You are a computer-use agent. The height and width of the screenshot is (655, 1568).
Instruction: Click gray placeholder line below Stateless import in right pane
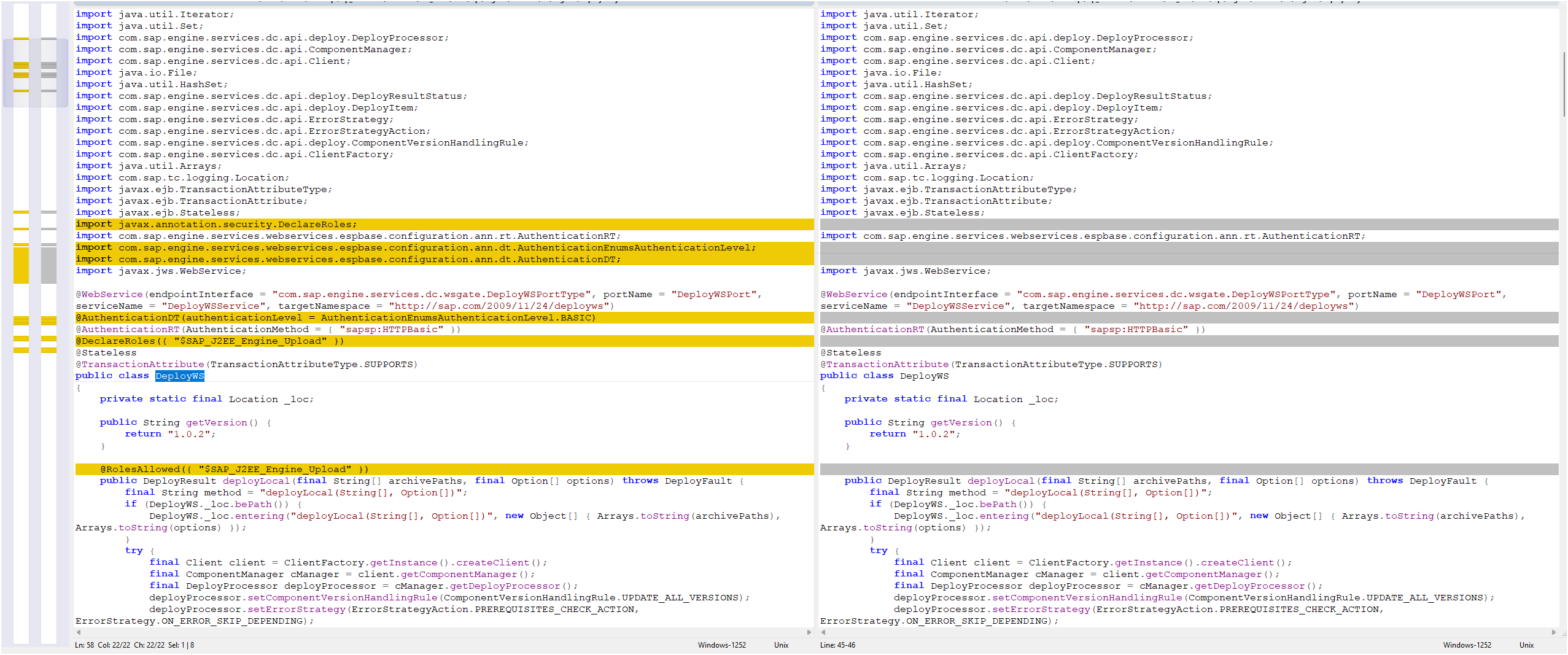(1189, 224)
